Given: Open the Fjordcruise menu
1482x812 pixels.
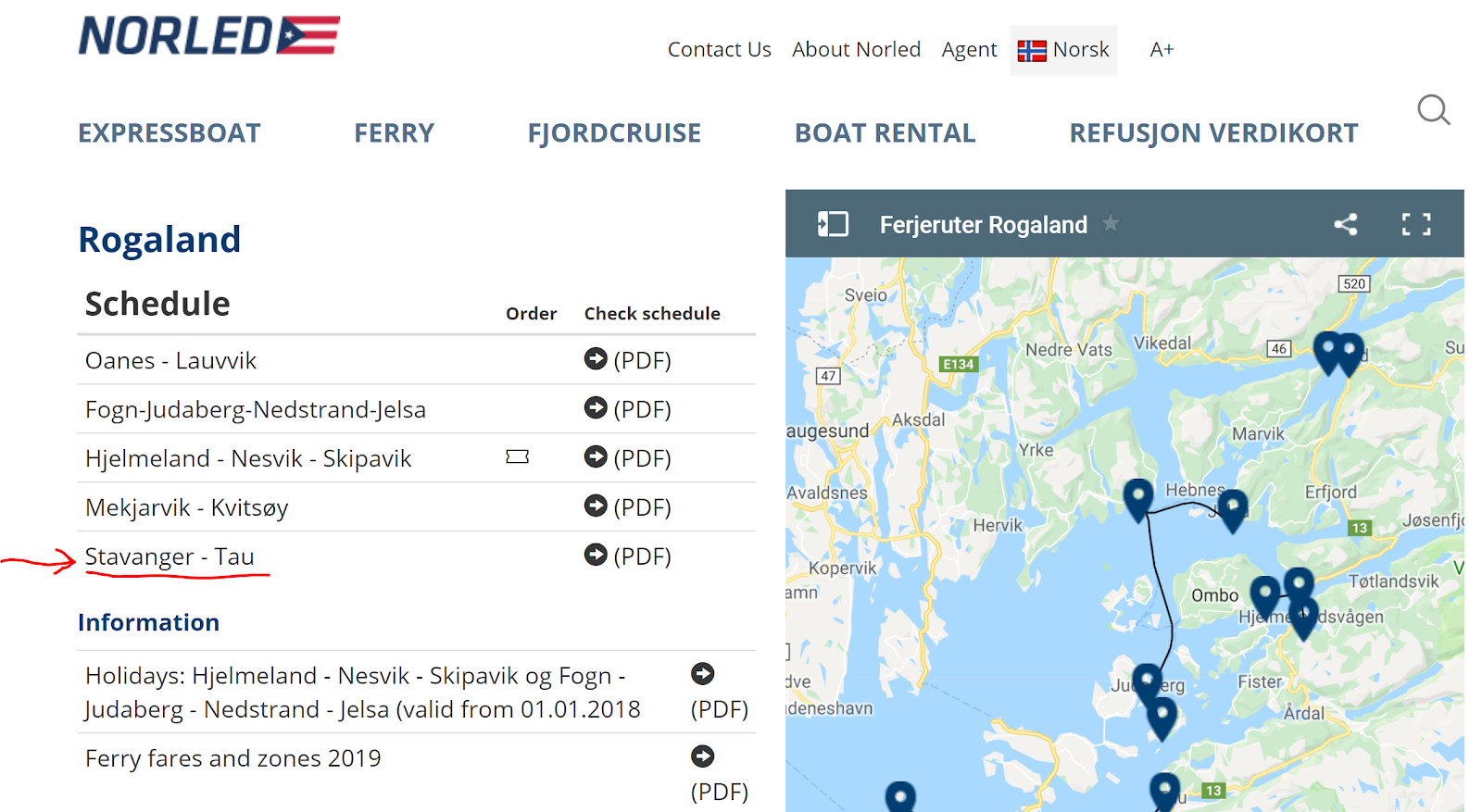Looking at the screenshot, I should (x=614, y=133).
